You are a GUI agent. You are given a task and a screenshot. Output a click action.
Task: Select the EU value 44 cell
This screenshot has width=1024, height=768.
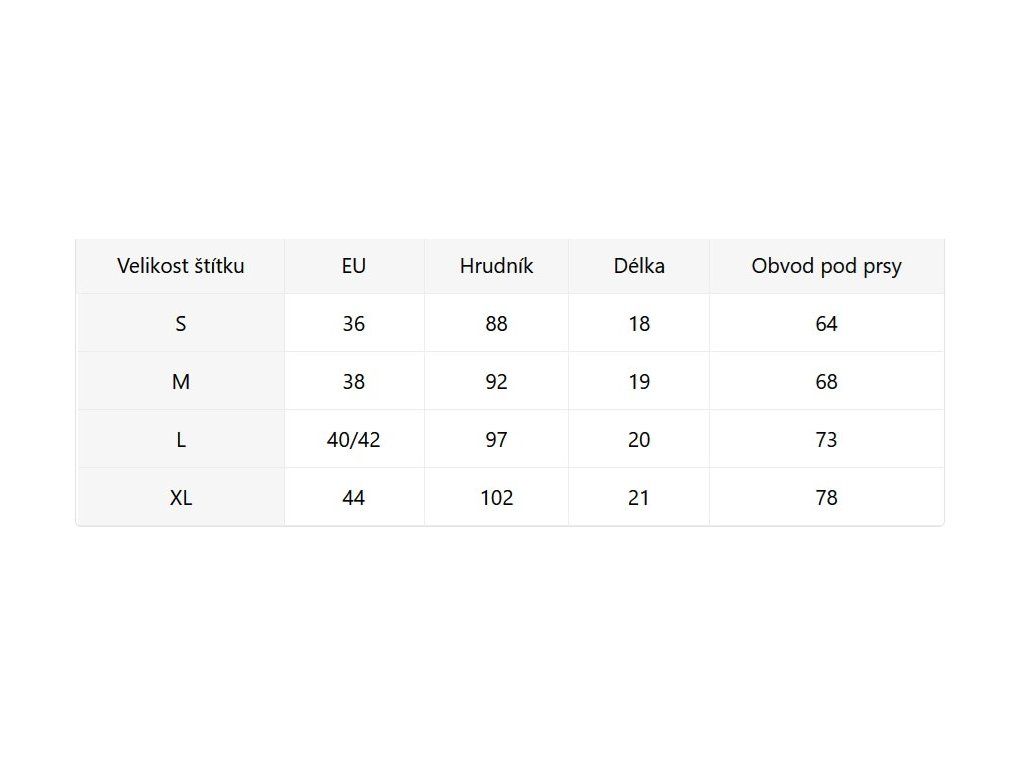(354, 498)
